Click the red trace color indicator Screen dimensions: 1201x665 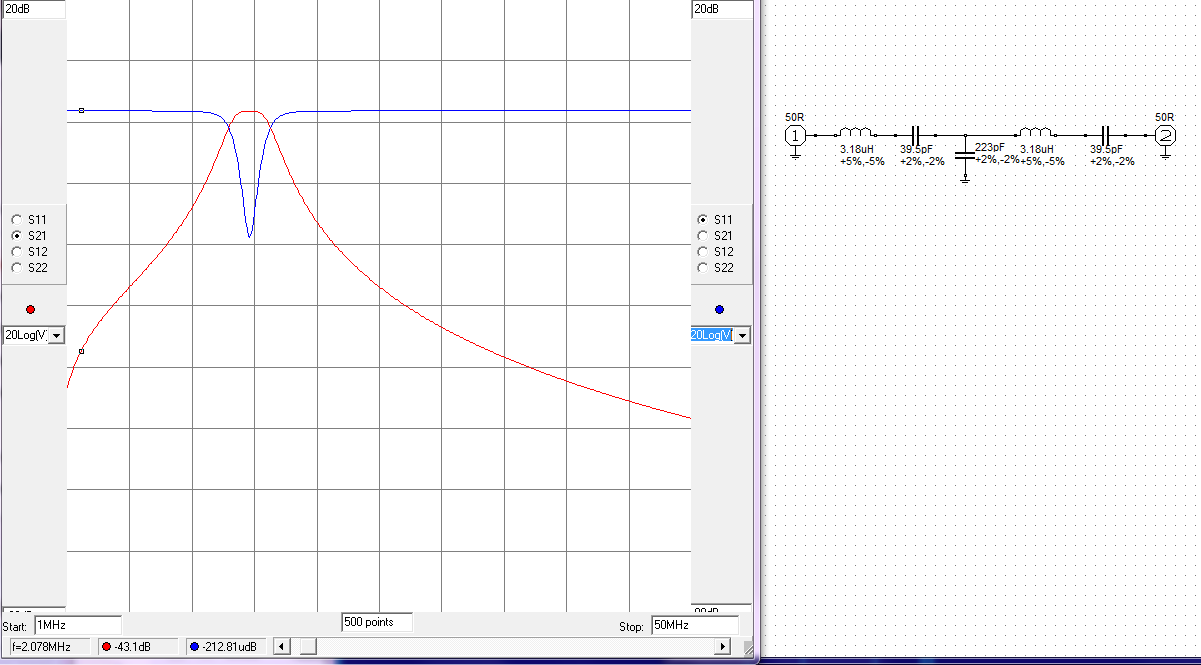pyautogui.click(x=30, y=309)
